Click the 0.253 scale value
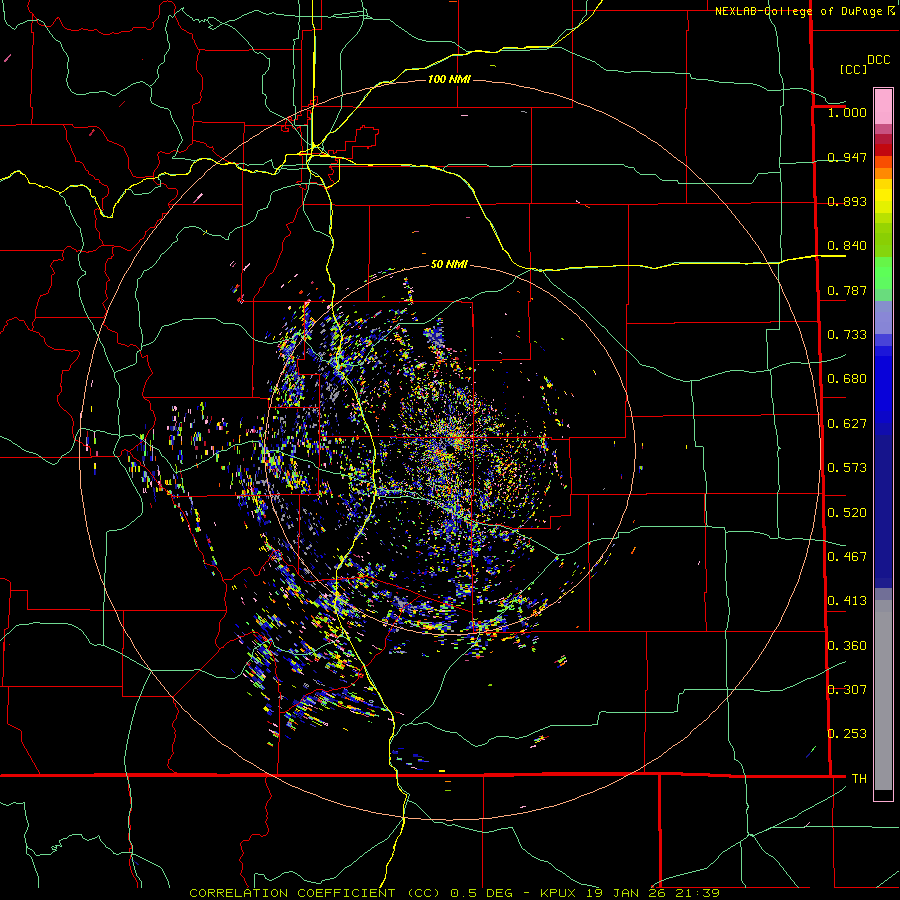 (x=847, y=734)
